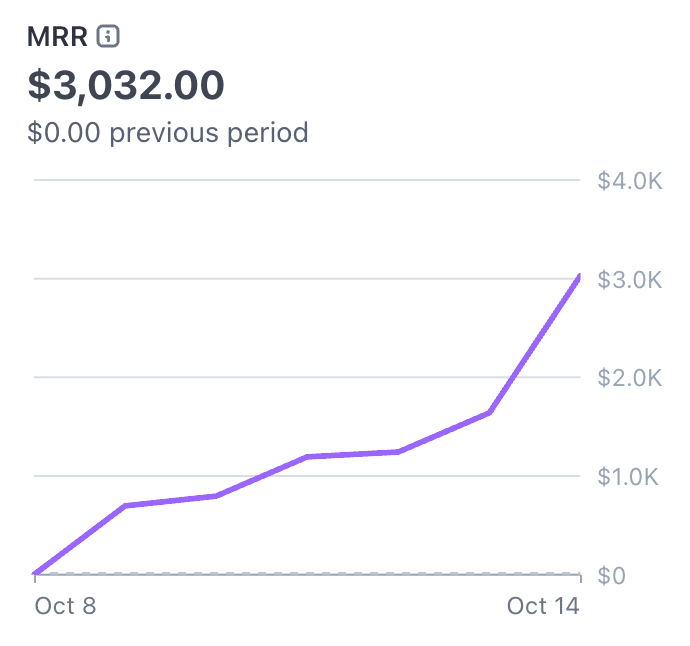690x646 pixels.
Task: Click the dashed previous period baseline
Action: click(x=307, y=573)
